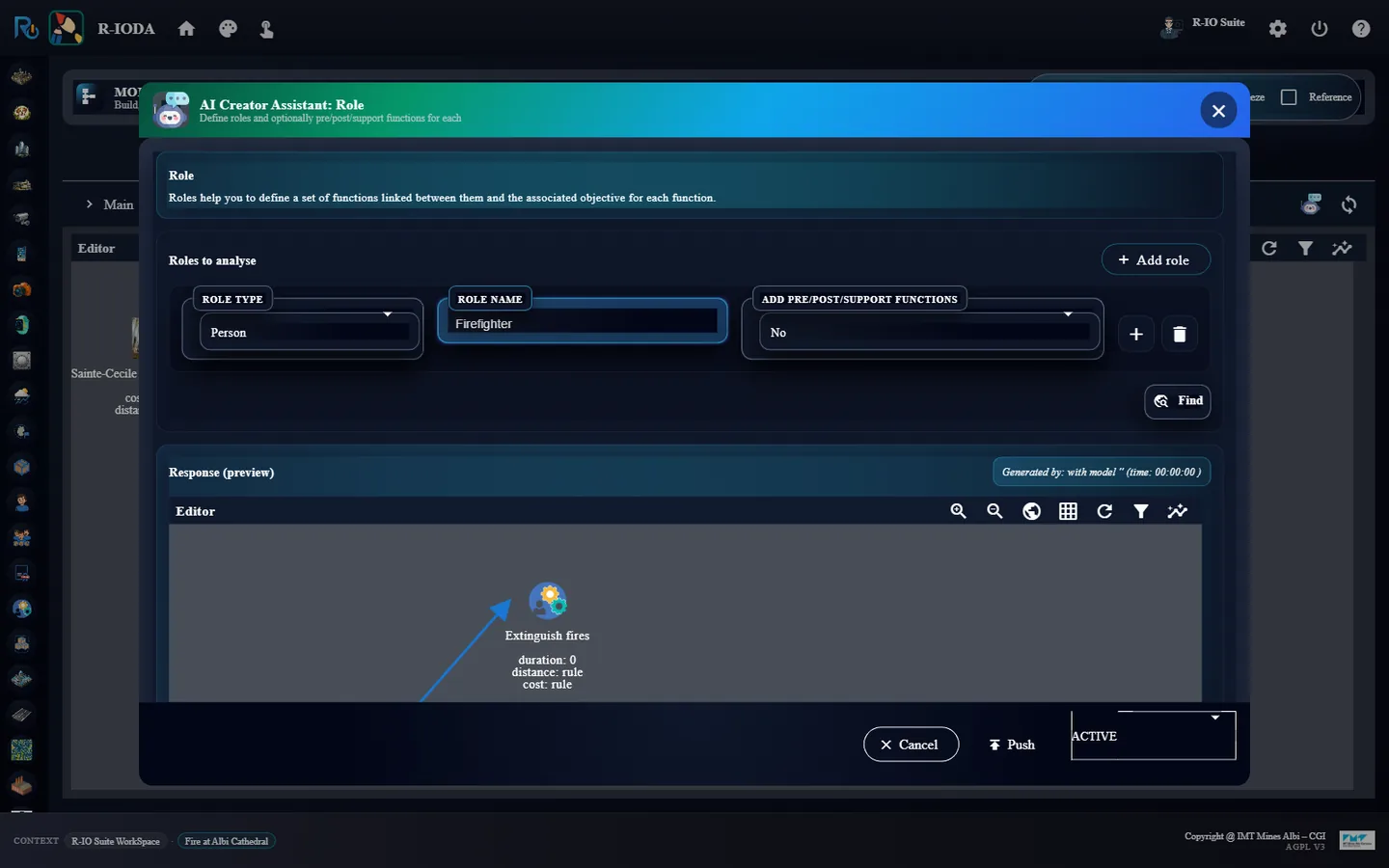Toggle the Reference checkbox
Screen dimensions: 1389x868
coord(1289,97)
